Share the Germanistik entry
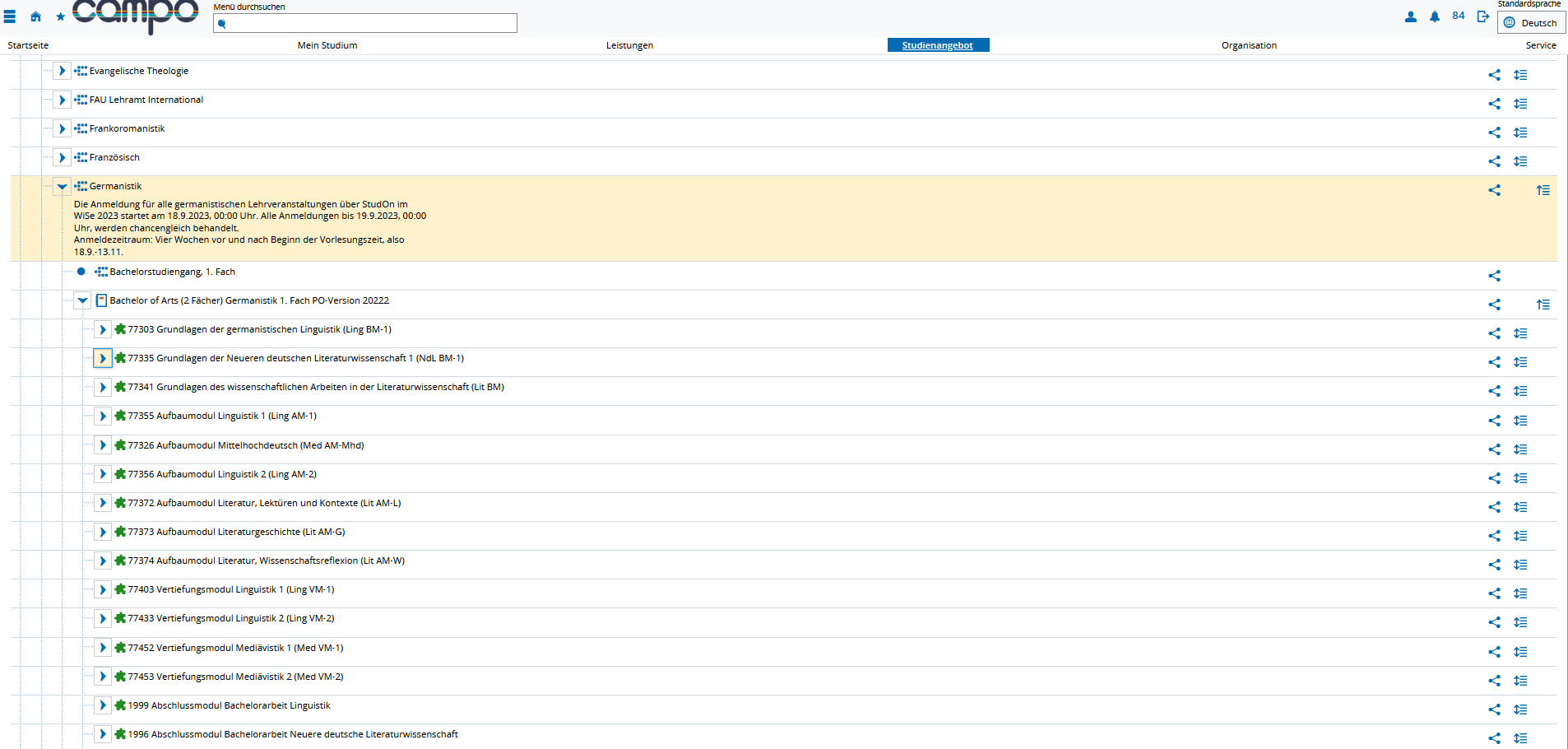Image resolution: width=1568 pixels, height=749 pixels. 1495,190
